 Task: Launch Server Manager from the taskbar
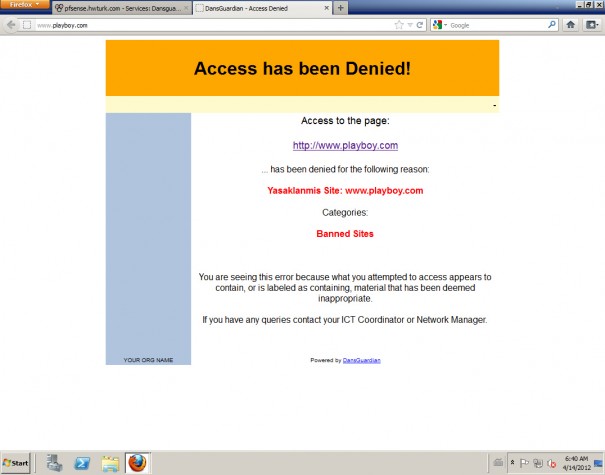54,463
